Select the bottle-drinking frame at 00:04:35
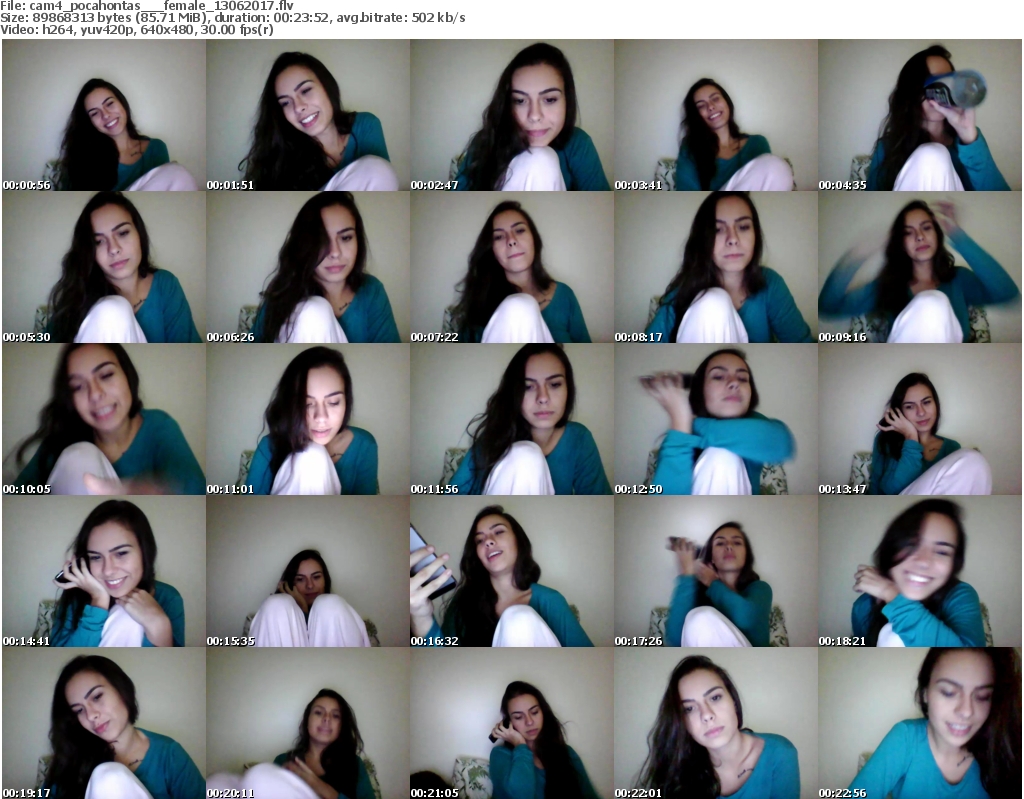Screen dimensions: 1024x799 tap(920, 115)
